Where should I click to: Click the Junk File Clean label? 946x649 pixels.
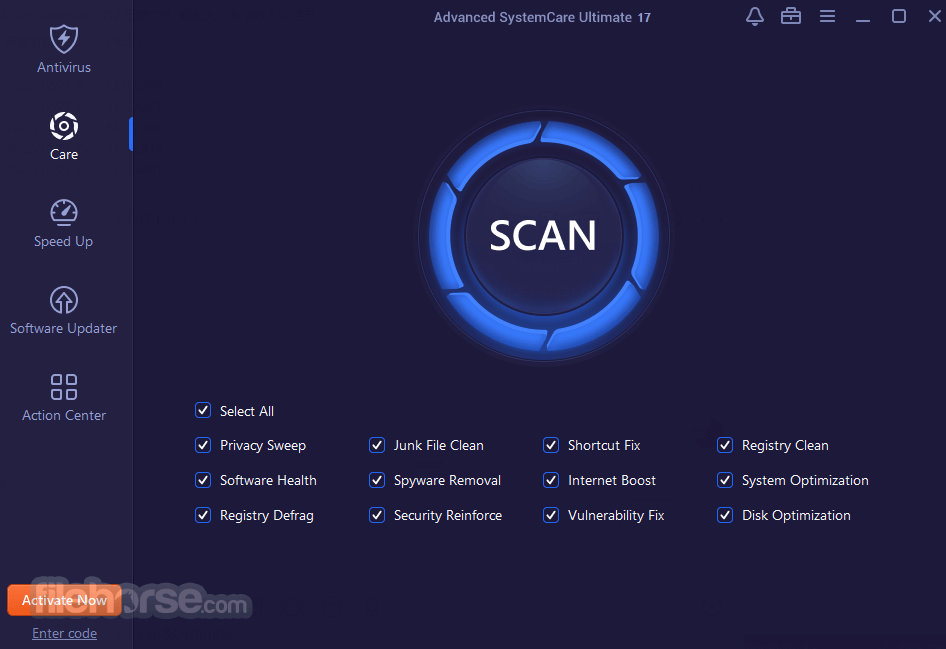[x=439, y=445]
